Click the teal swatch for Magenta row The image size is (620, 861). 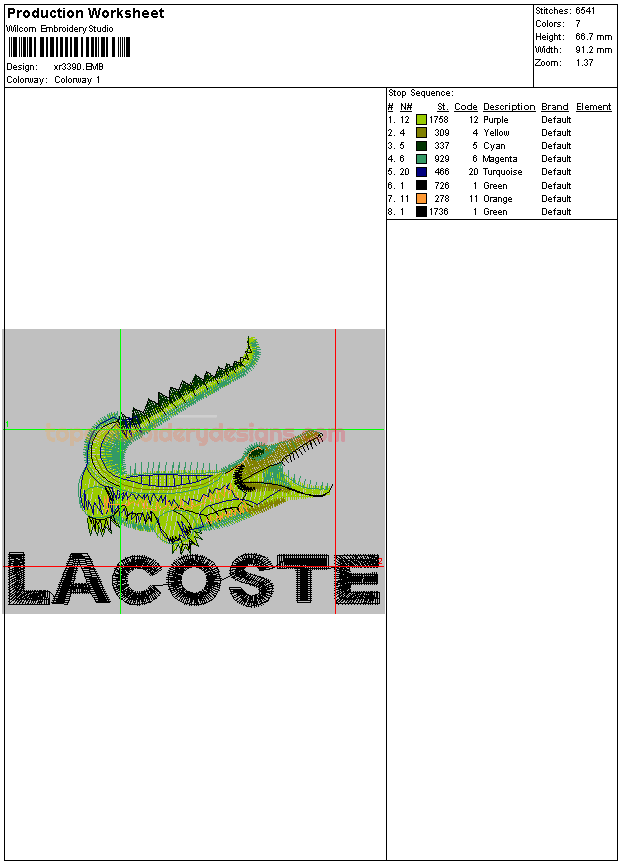(421, 159)
